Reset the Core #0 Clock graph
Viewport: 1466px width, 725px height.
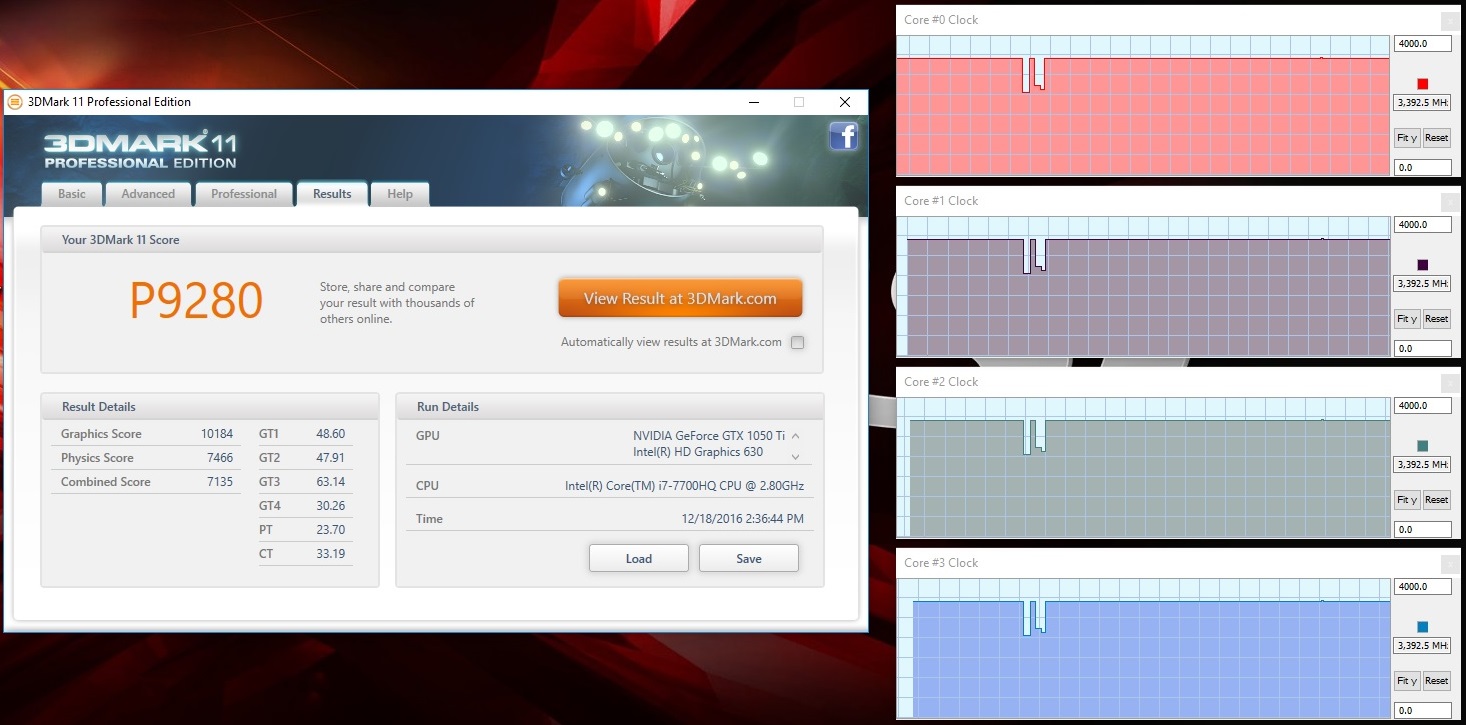(1436, 138)
